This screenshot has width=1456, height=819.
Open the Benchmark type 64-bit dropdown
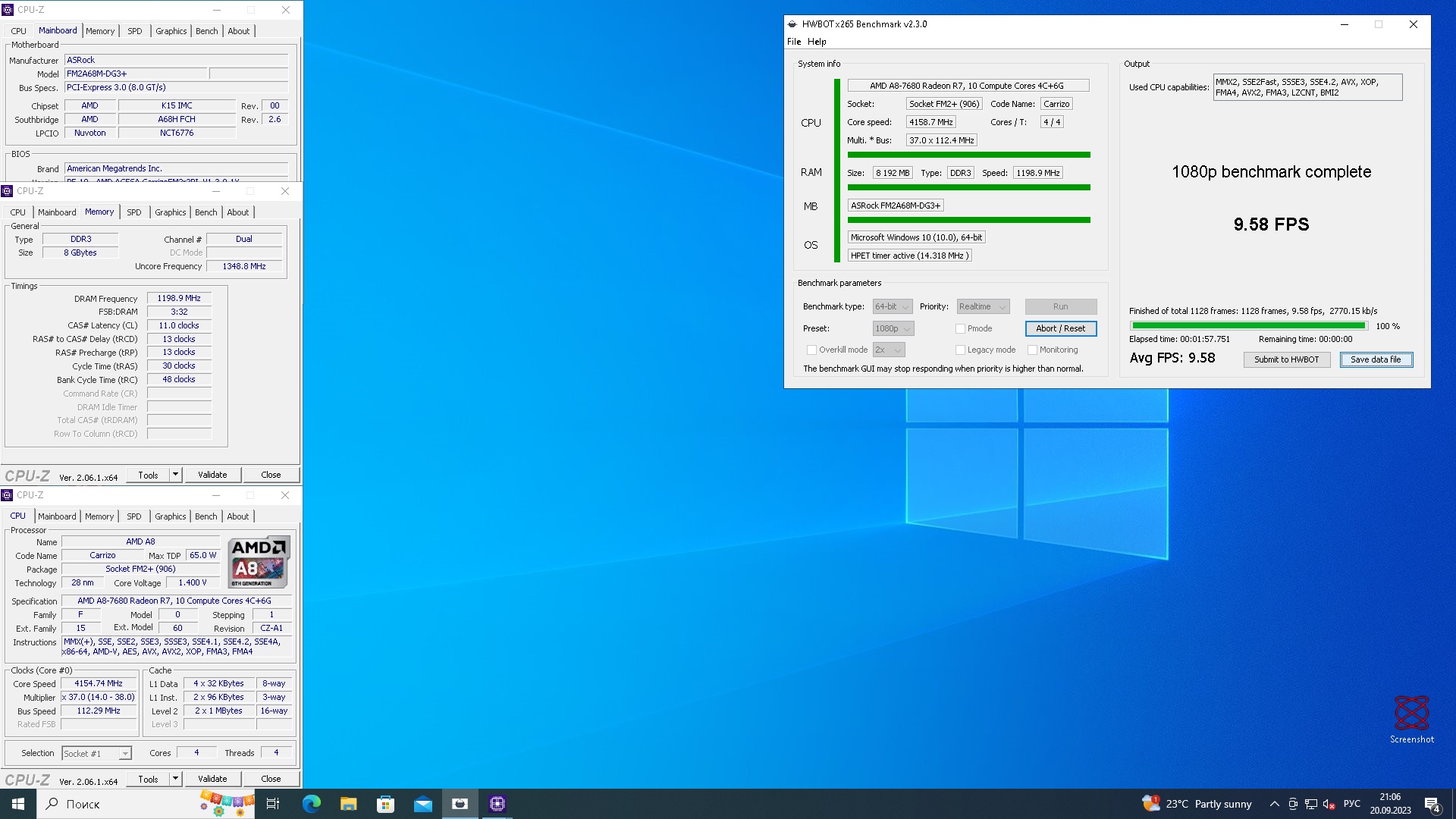(892, 306)
